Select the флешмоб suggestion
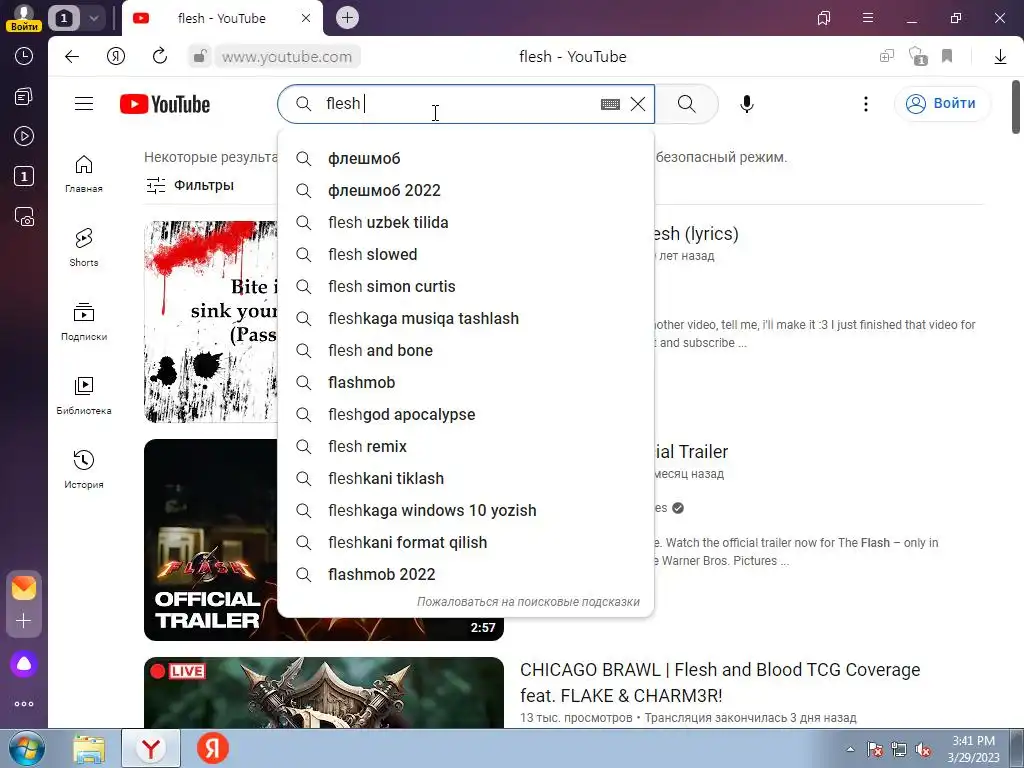Image resolution: width=1024 pixels, height=768 pixels. point(466,159)
